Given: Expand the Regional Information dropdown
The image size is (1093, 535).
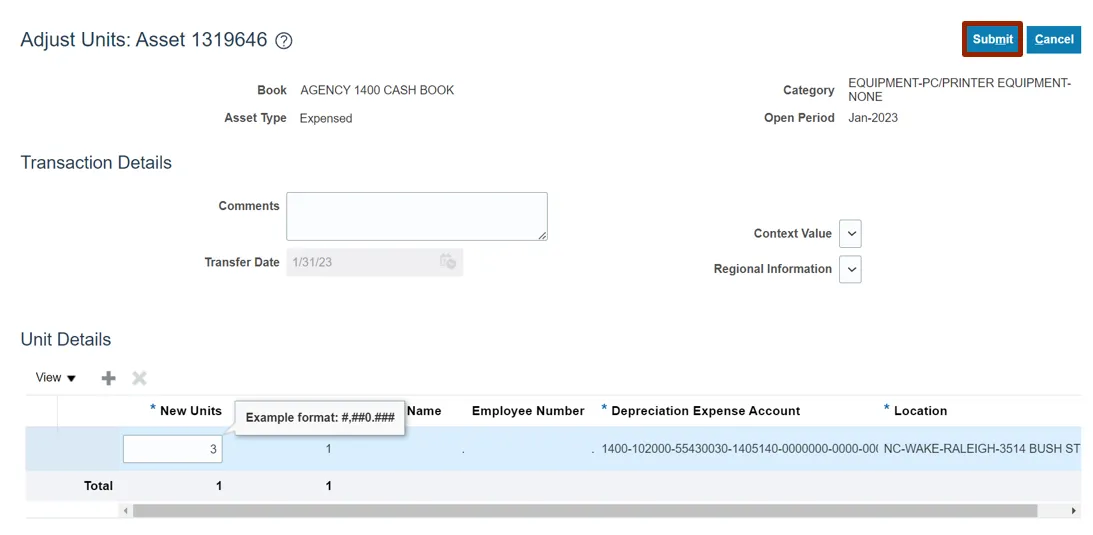Looking at the screenshot, I should coord(850,269).
